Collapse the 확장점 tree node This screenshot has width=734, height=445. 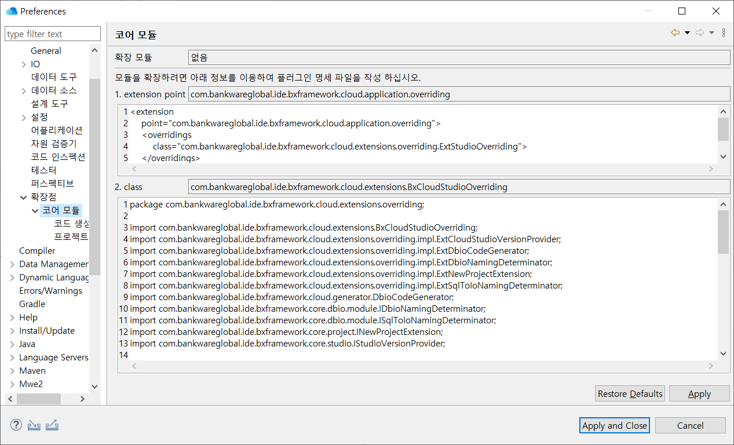pyautogui.click(x=23, y=197)
